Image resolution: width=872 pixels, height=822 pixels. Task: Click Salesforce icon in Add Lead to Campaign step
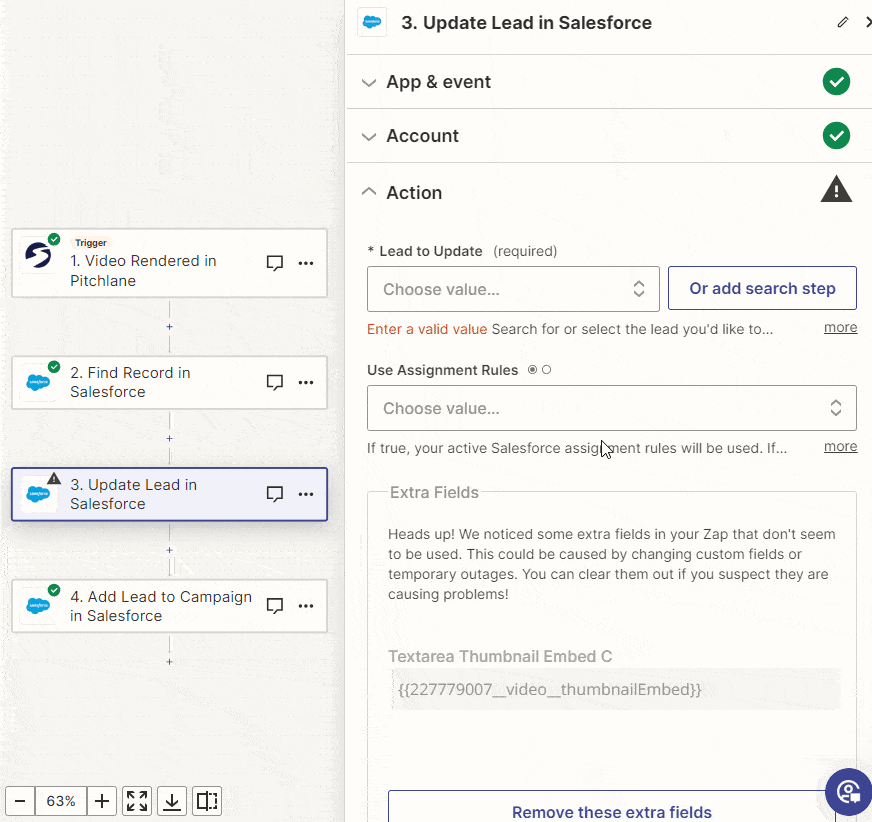(x=38, y=605)
